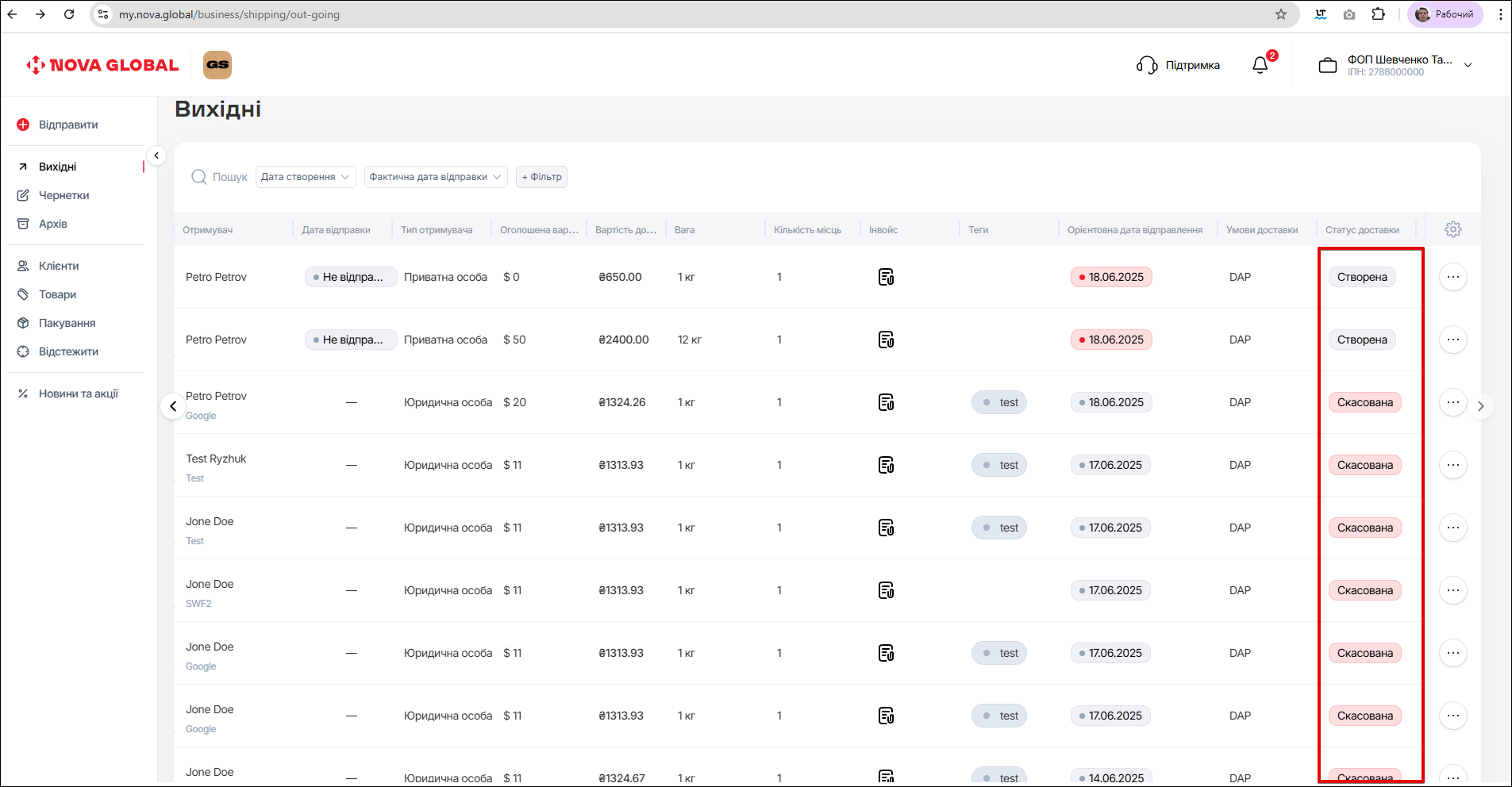Click the search magnifier icon Пошук

point(199,177)
